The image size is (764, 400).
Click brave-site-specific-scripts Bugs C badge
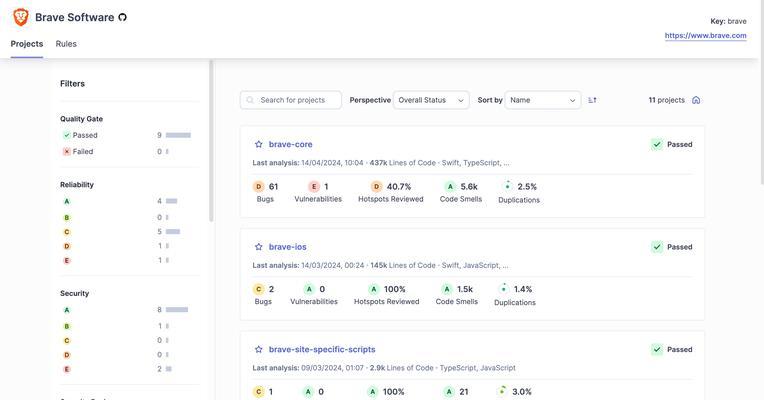[x=259, y=391]
